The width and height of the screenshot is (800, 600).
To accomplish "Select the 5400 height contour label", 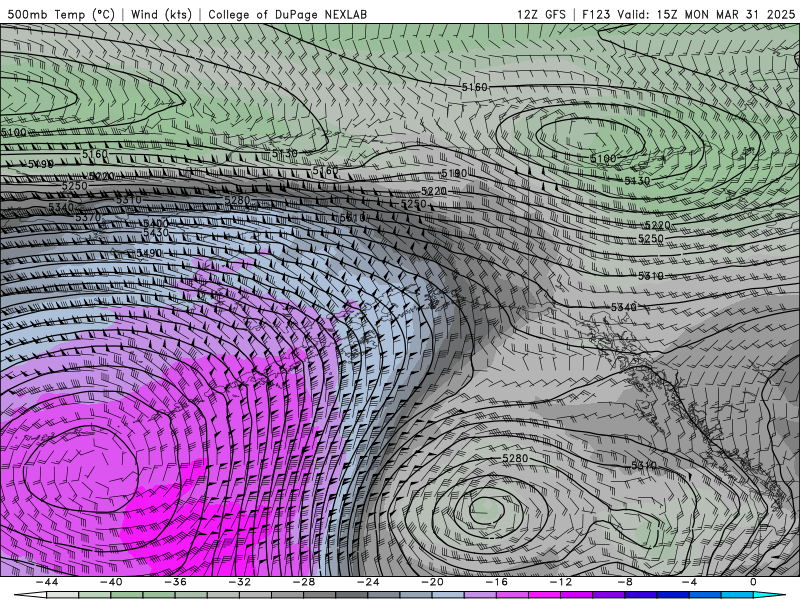I will [x=156, y=223].
